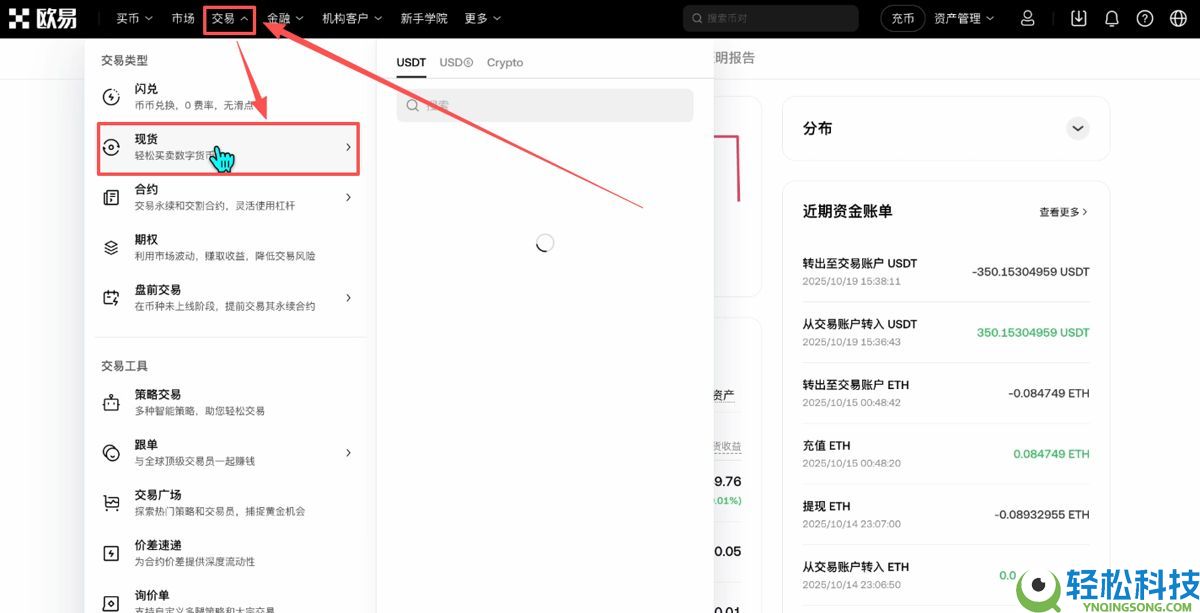Viewport: 1200px width, 613px height.
Task: Open the notifications bell
Action: point(1112,17)
